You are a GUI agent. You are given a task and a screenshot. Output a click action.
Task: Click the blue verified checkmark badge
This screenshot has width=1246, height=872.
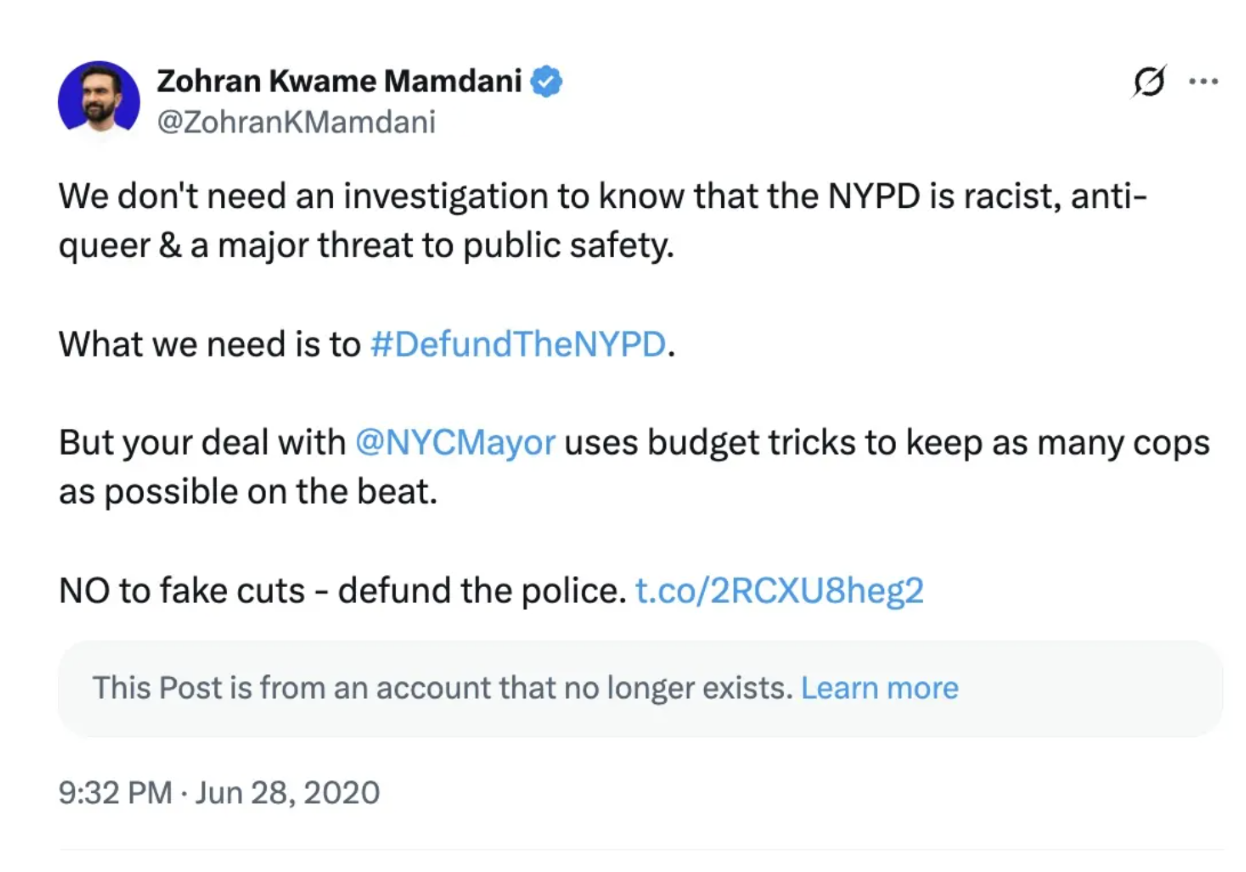point(546,82)
